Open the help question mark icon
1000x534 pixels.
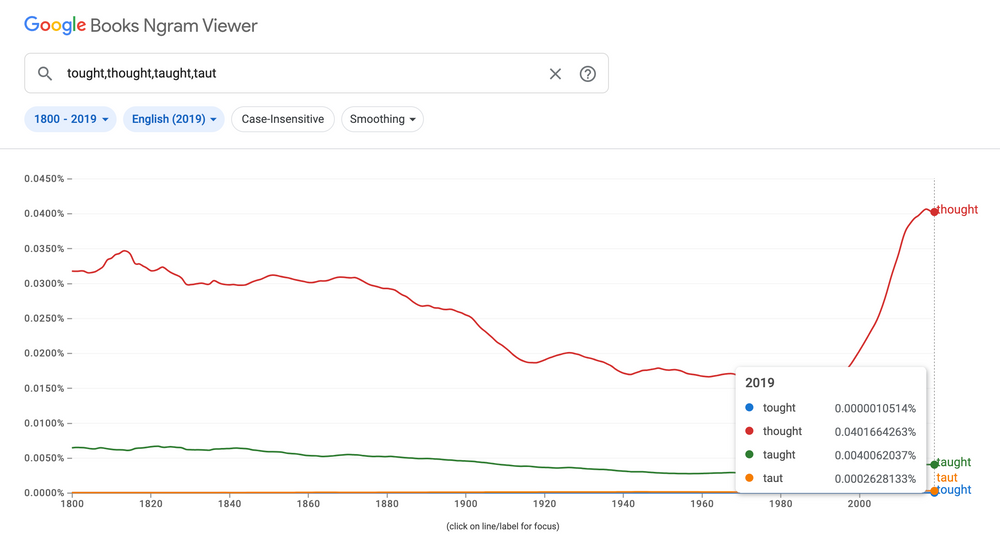coord(588,74)
